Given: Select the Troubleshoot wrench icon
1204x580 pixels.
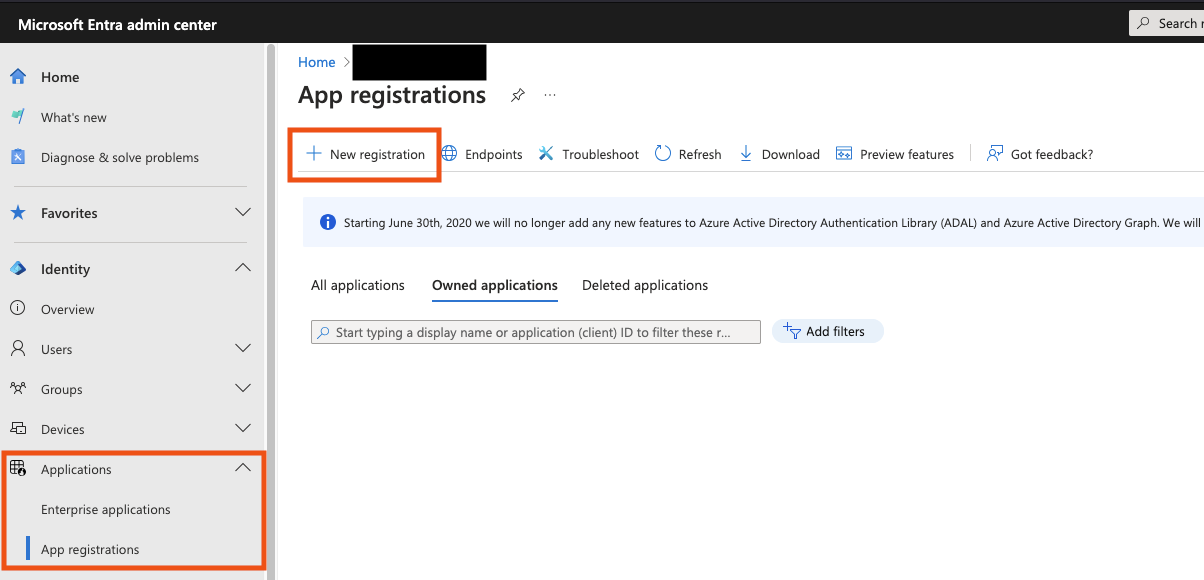Looking at the screenshot, I should [x=546, y=153].
